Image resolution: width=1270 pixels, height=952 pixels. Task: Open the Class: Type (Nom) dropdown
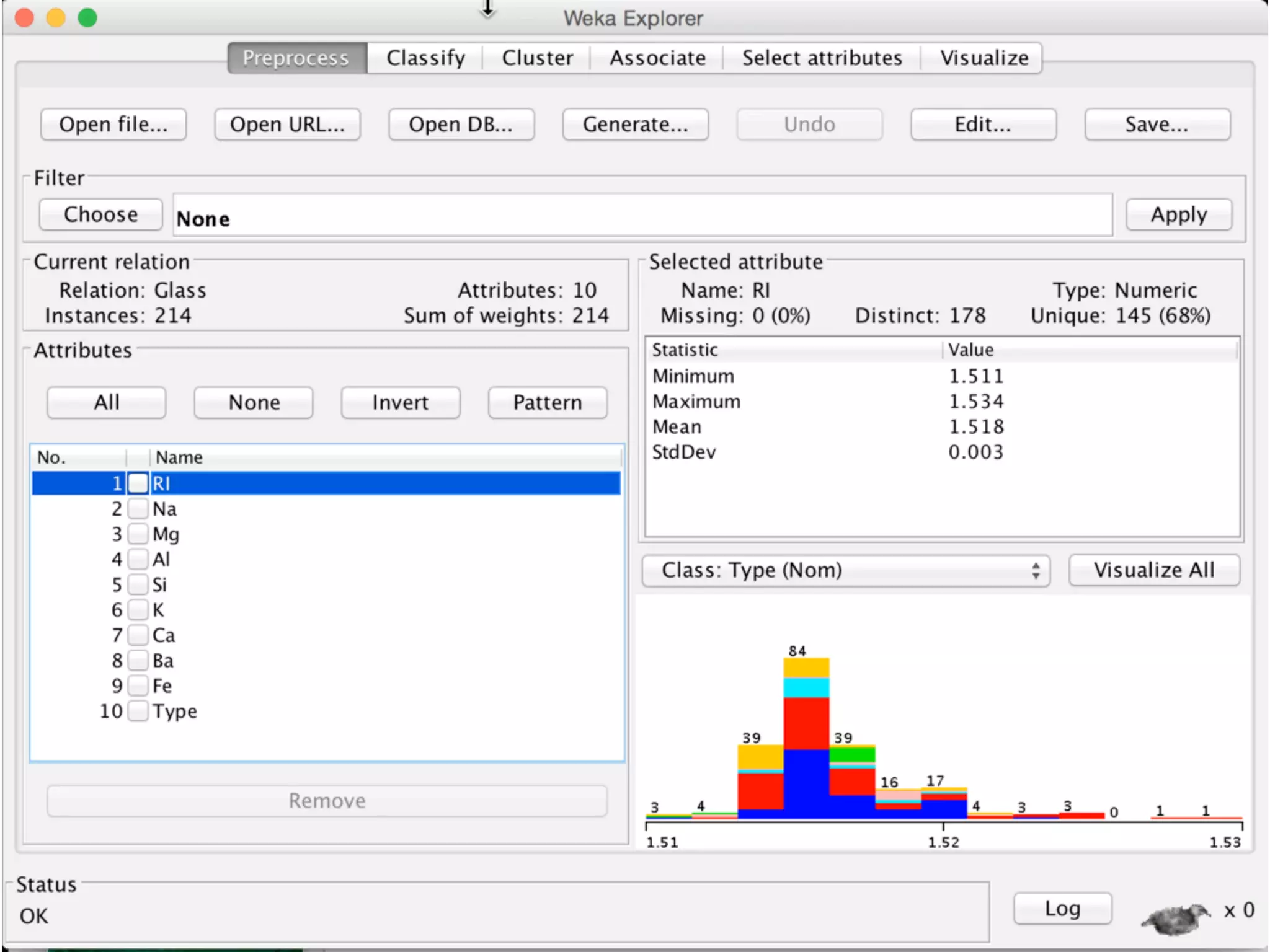(x=846, y=570)
